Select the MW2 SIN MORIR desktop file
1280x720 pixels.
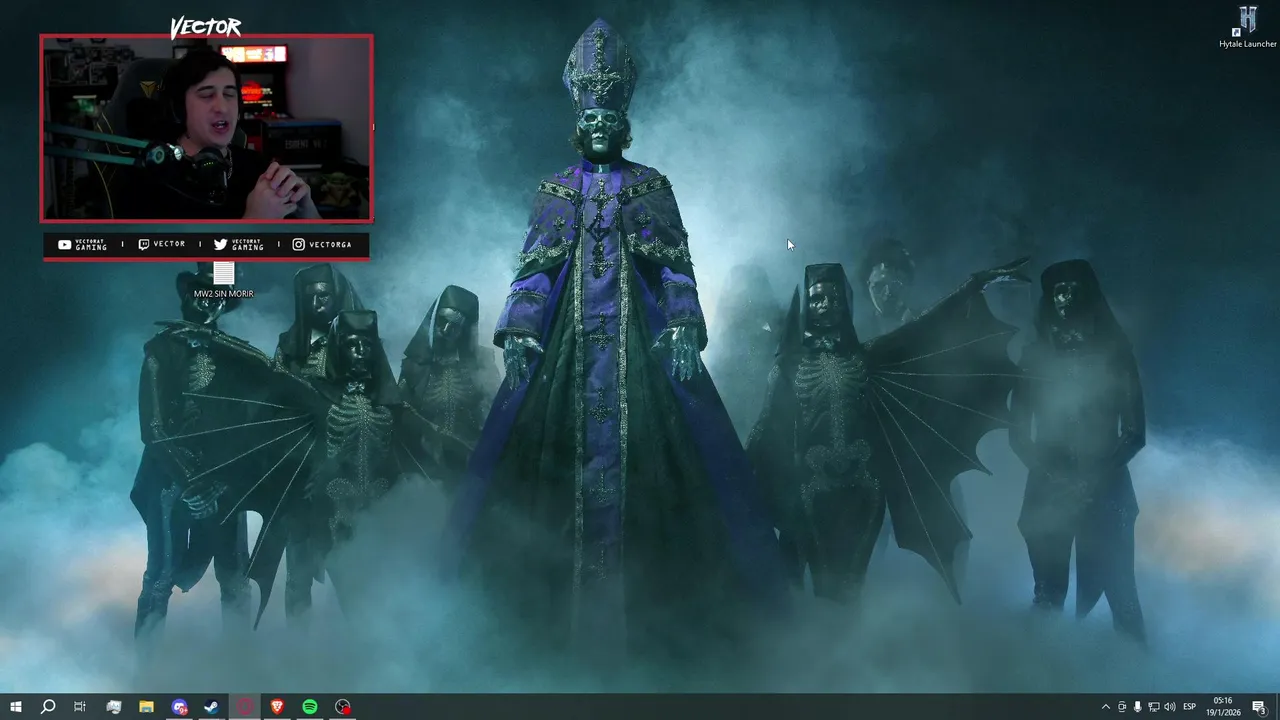(224, 281)
